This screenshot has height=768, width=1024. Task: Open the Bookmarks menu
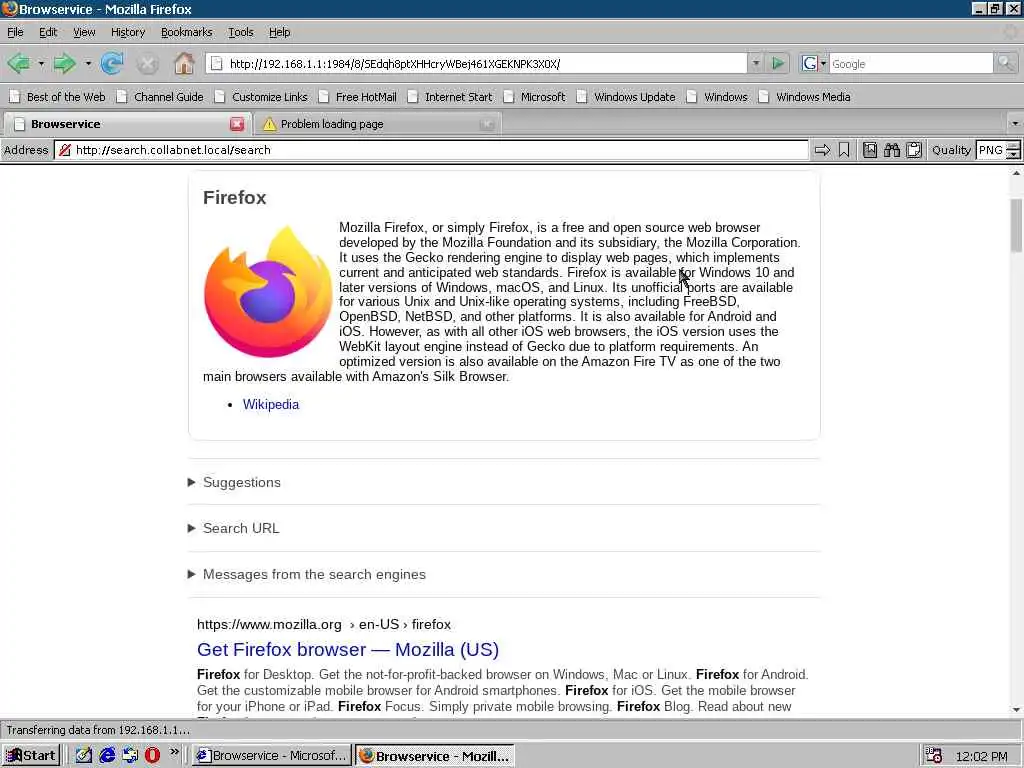186,32
